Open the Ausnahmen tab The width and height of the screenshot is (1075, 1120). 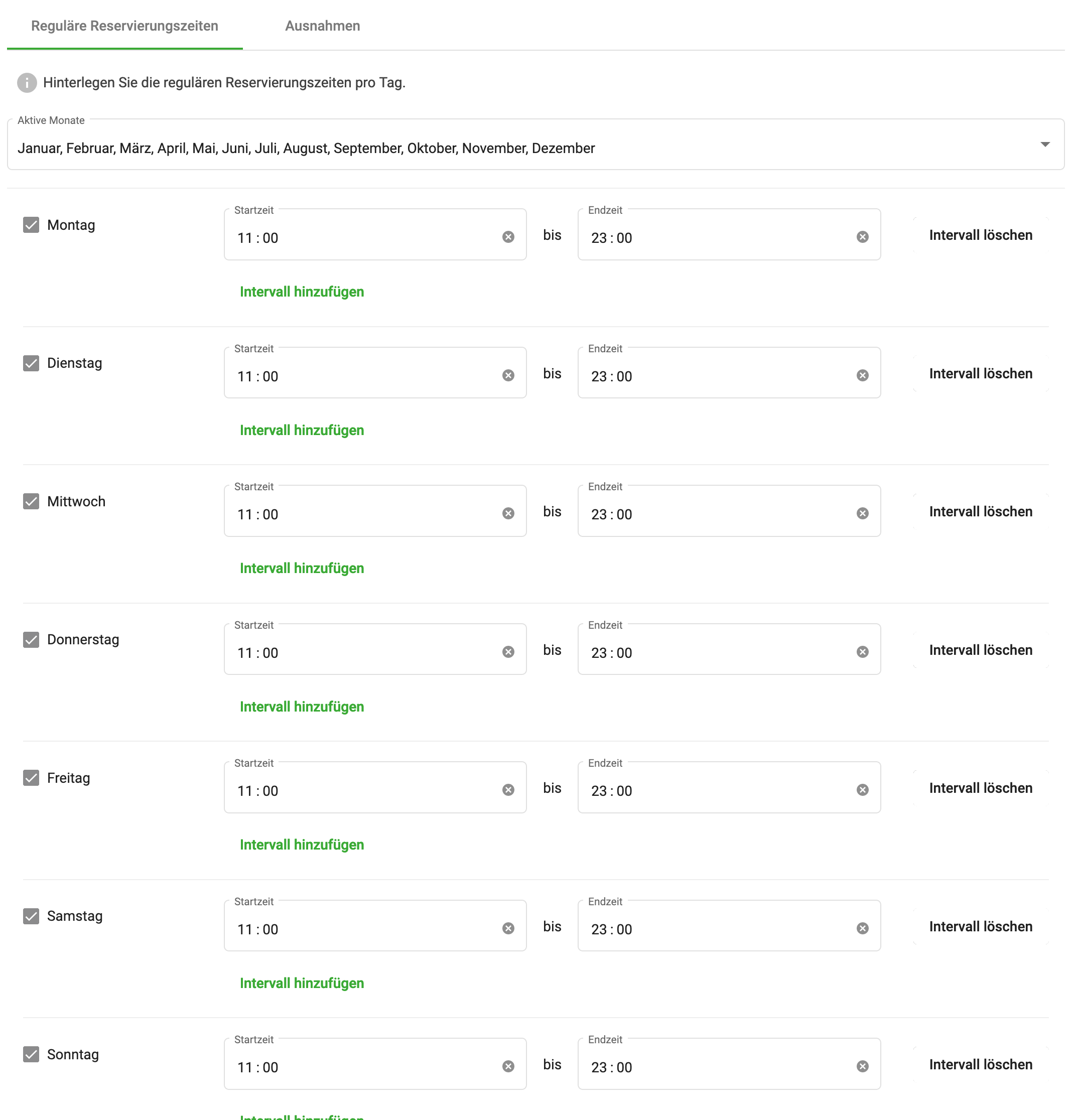point(322,26)
